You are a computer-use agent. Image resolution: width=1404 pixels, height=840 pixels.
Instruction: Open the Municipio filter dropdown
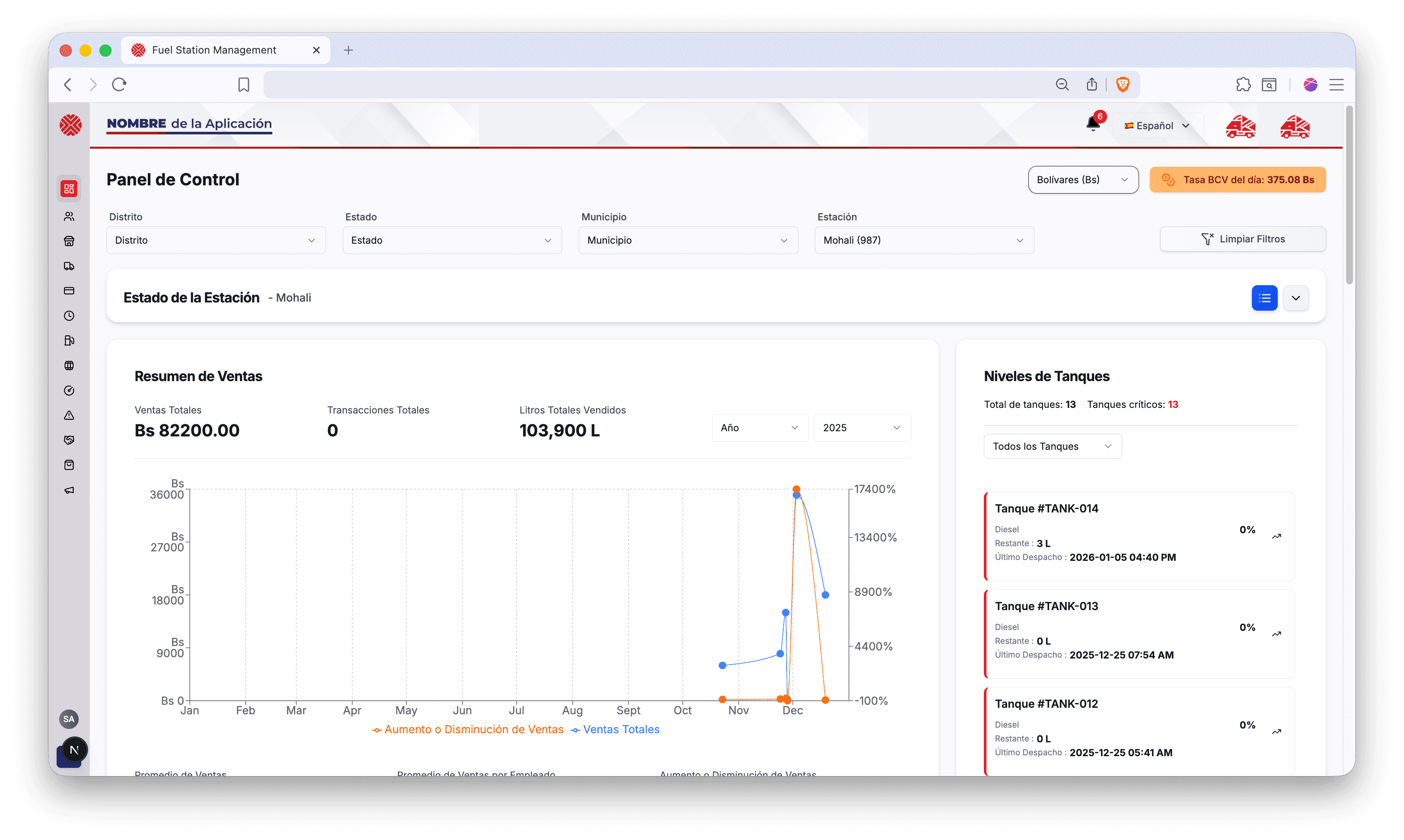point(688,240)
